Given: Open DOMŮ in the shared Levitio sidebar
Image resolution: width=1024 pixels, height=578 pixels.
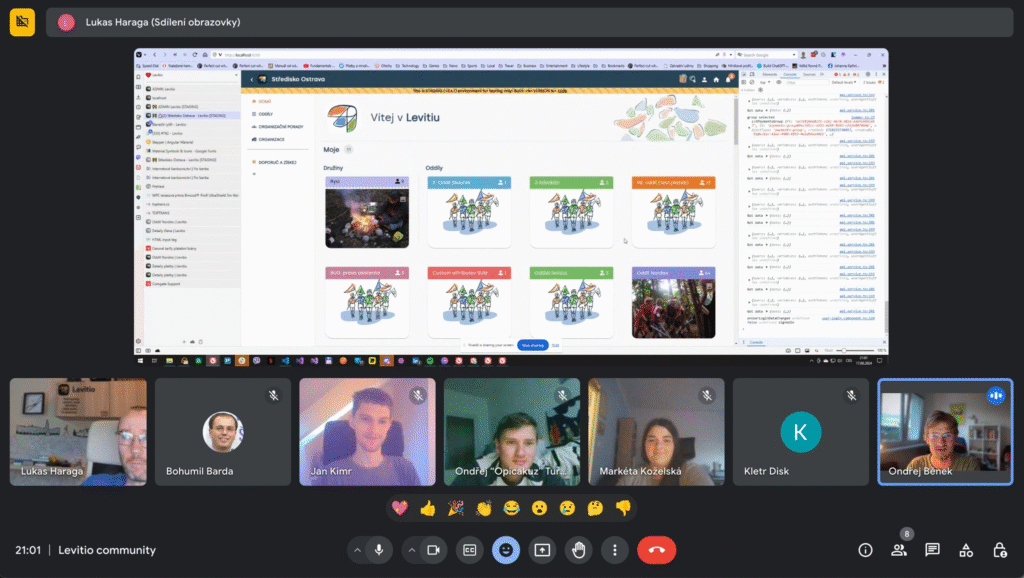Looking at the screenshot, I should [x=262, y=101].
